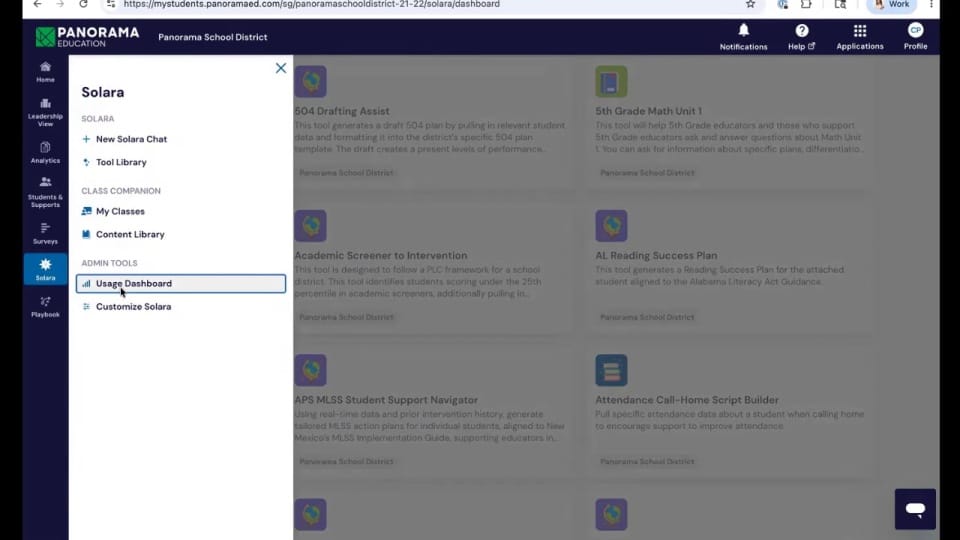960x540 pixels.
Task: Open Attendance Call-Home Script Builder
Action: 687,400
